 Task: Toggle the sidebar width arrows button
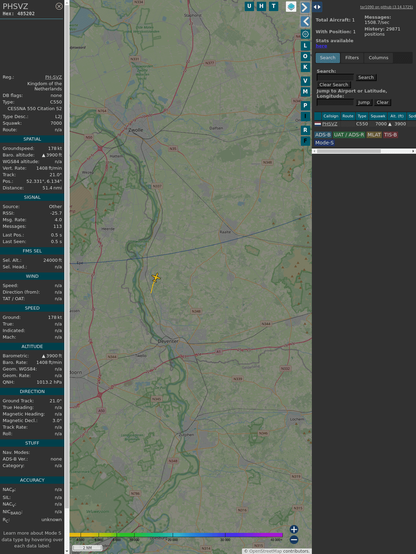317,7
